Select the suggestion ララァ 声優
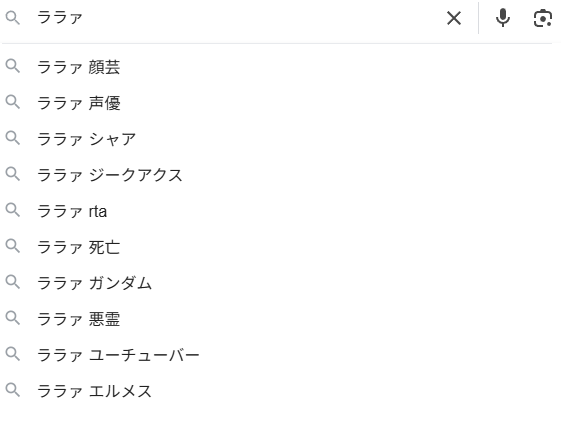This screenshot has width=561, height=421. tap(277, 103)
